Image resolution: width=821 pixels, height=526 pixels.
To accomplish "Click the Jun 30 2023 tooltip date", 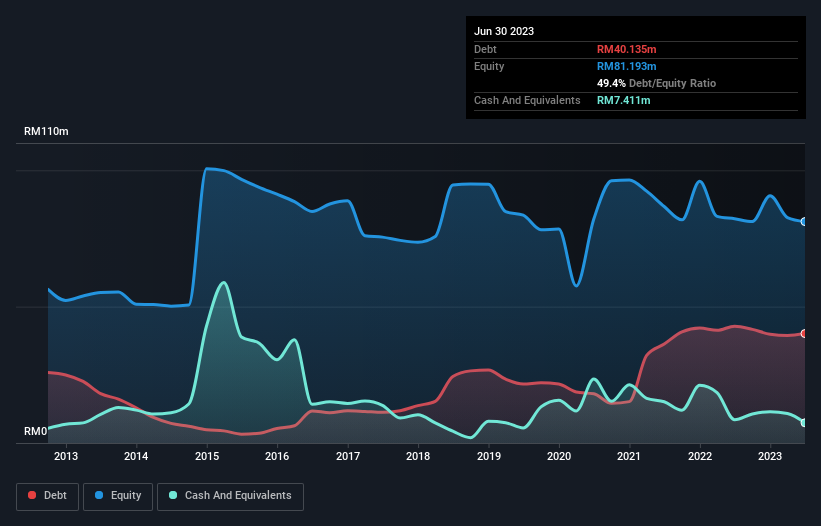I will [x=504, y=31].
